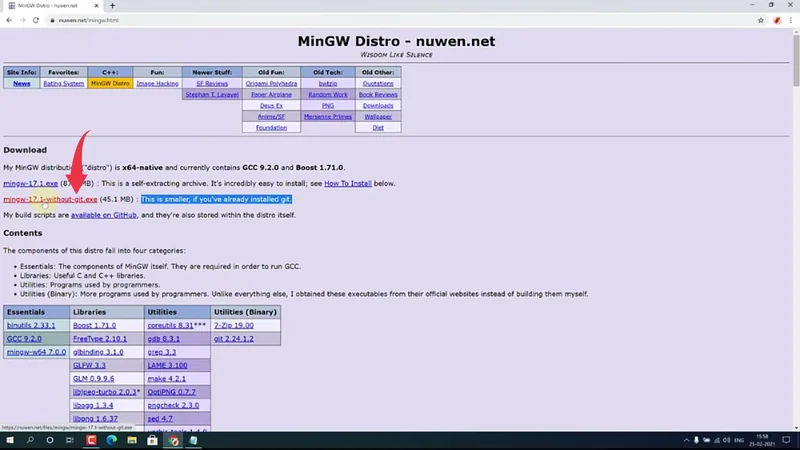Viewport: 800px width, 450px height.
Task: Click the red extension icon in the toolbar
Action: pyautogui.click(x=776, y=20)
